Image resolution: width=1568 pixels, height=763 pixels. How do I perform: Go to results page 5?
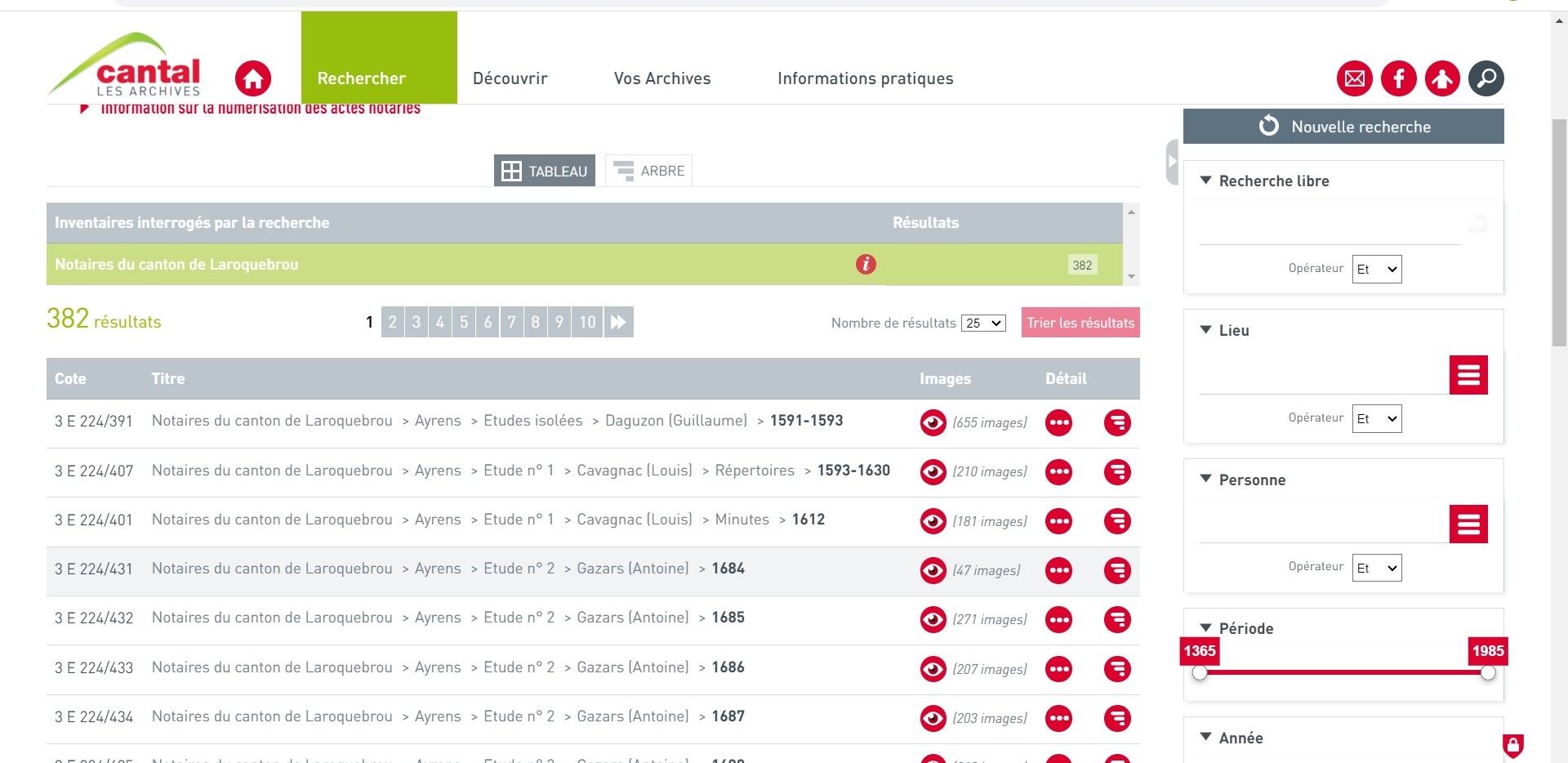464,322
